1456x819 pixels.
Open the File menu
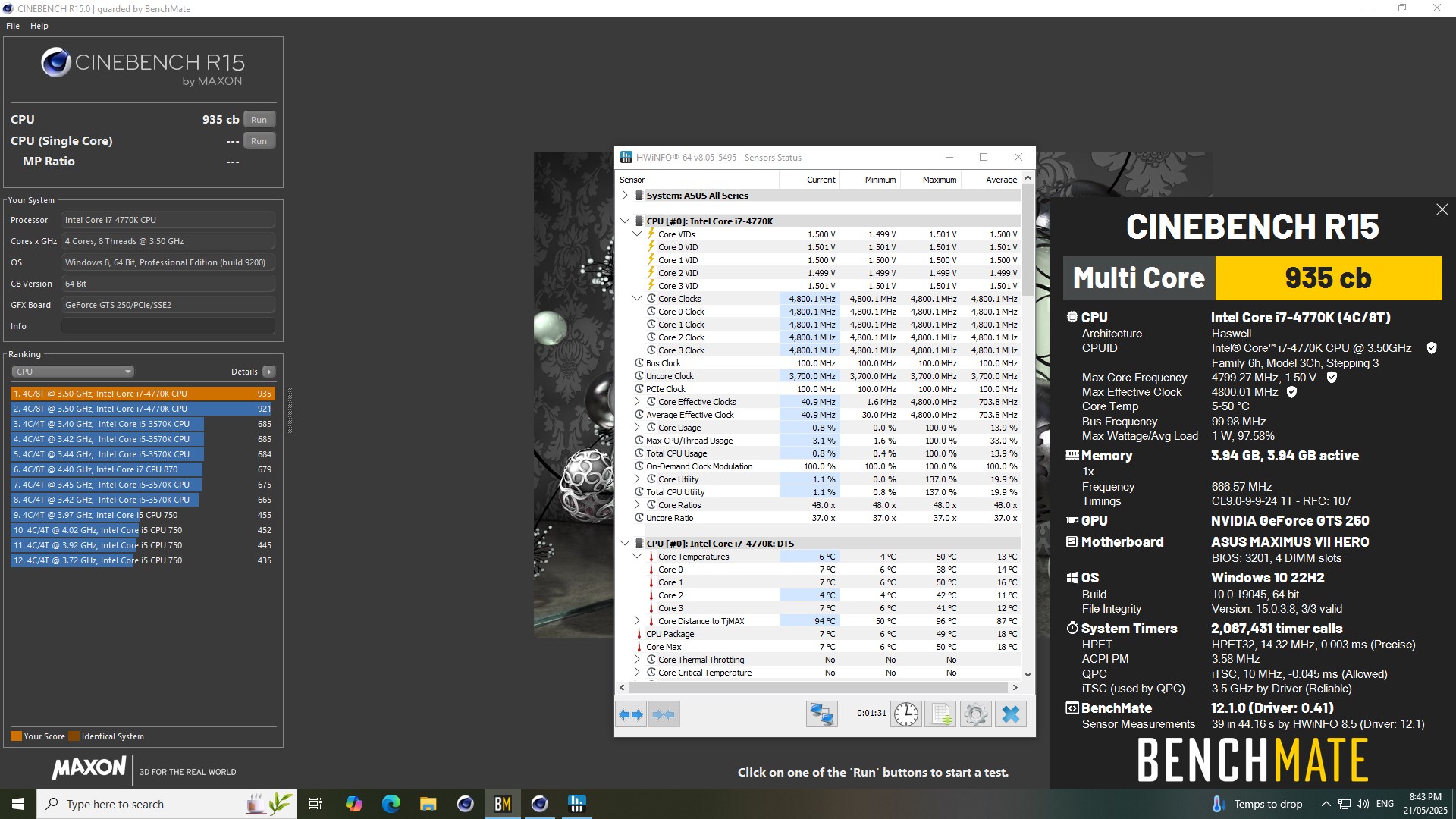(13, 26)
